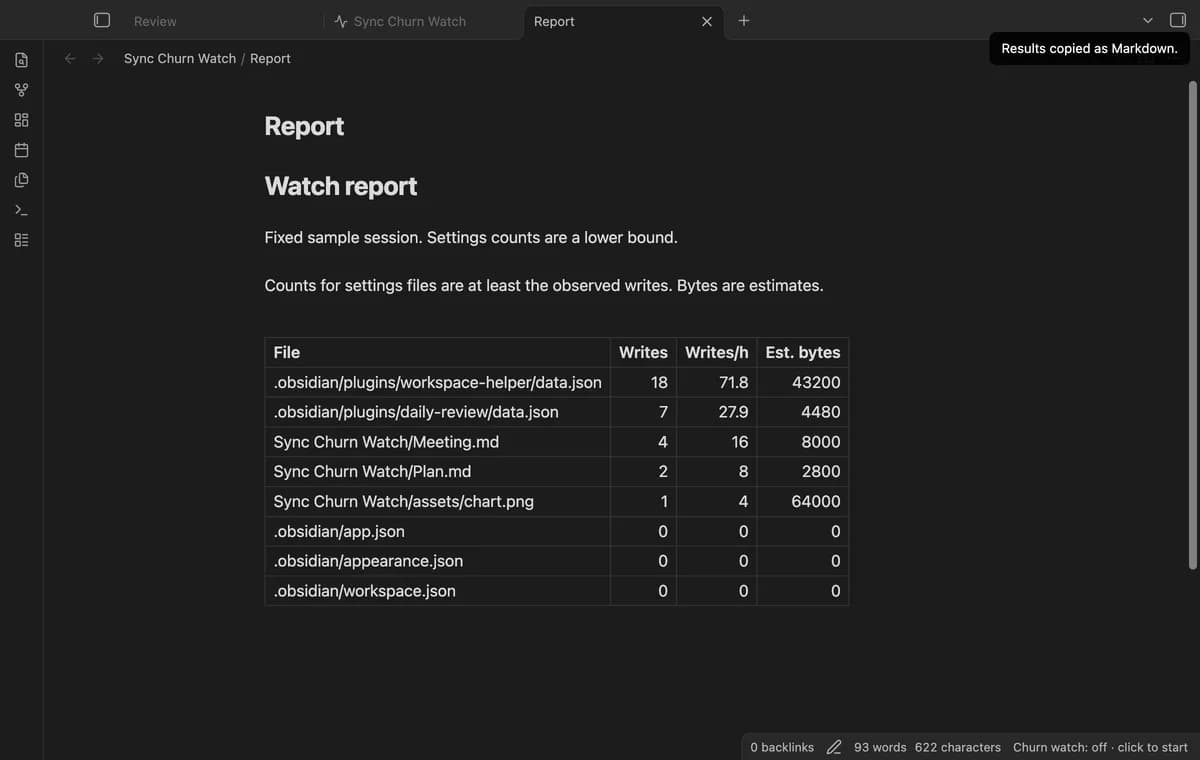This screenshot has height=760, width=1200.
Task: Dismiss the Results copied as Markdown notice
Action: [x=1089, y=48]
